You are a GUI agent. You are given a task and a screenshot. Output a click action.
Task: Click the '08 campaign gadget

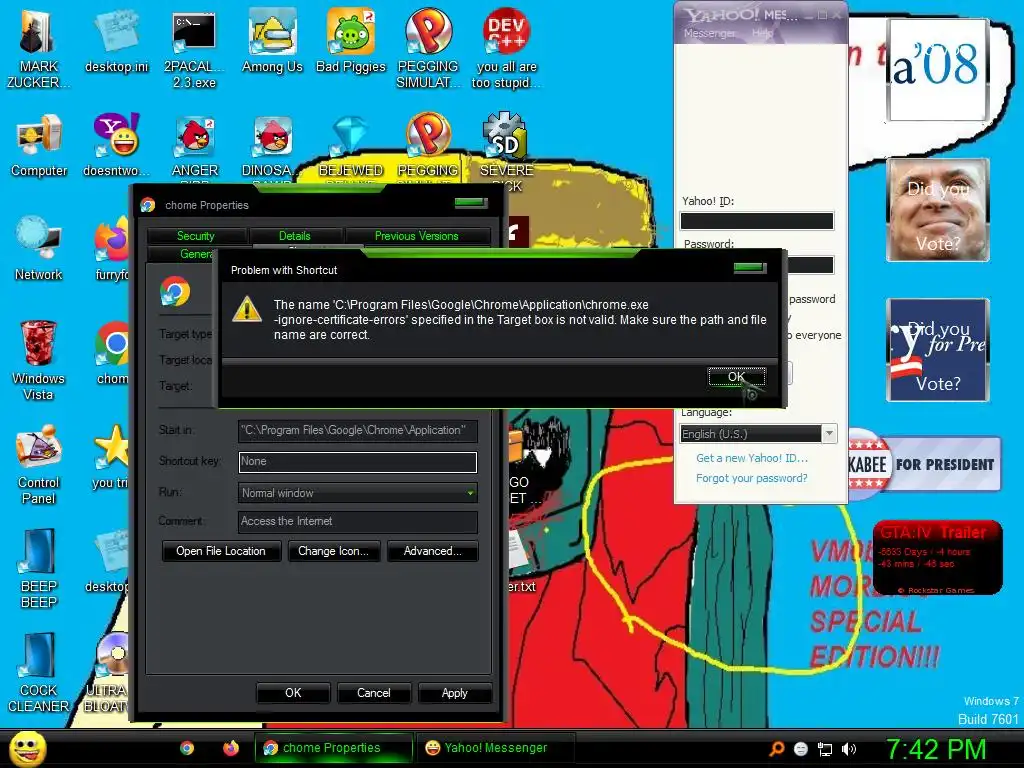938,69
